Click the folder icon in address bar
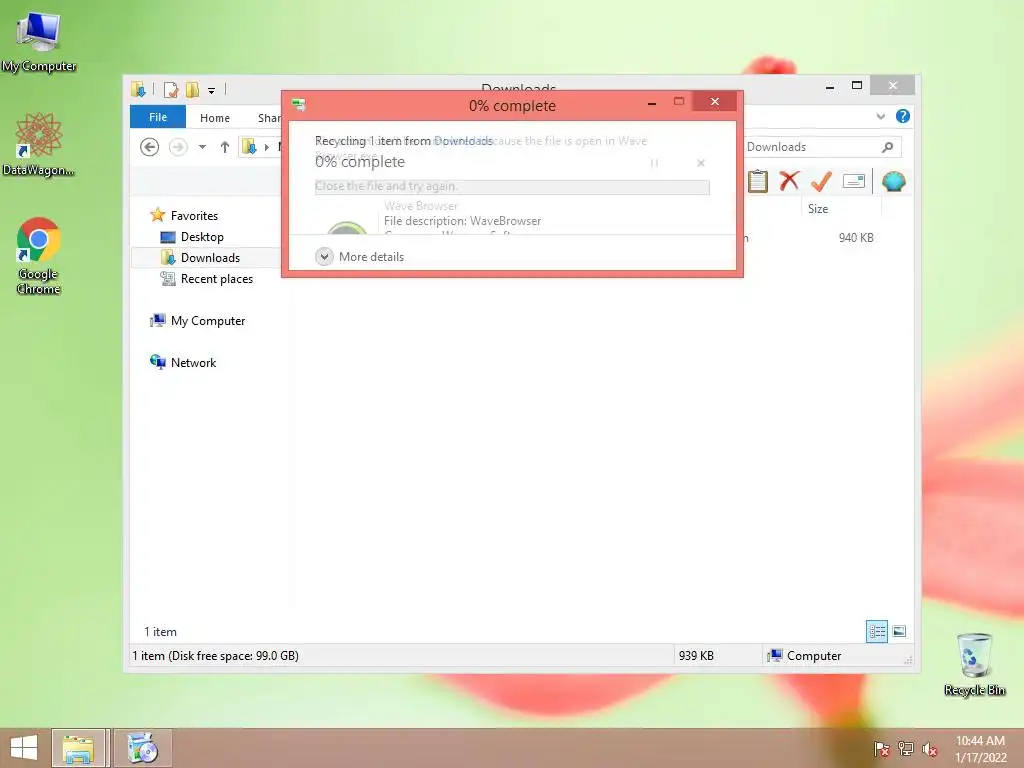The width and height of the screenshot is (1024, 768). pyautogui.click(x=249, y=147)
